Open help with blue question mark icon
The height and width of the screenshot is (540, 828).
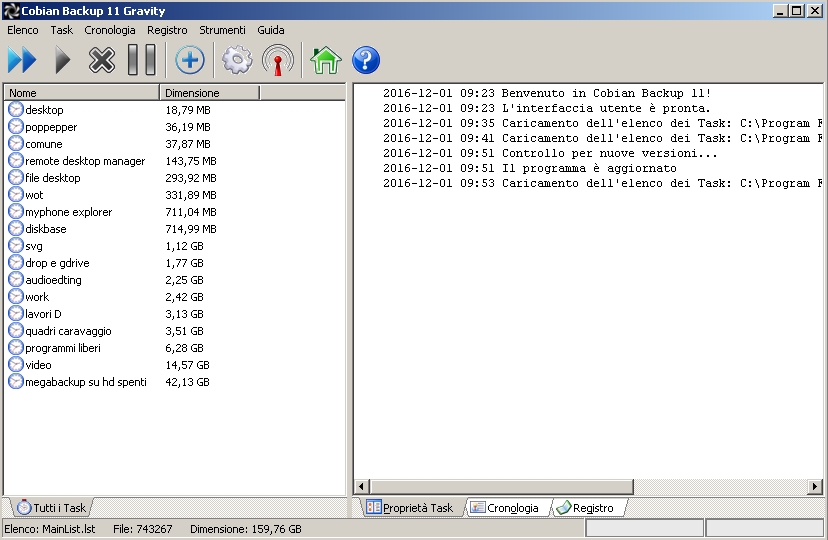(365, 60)
